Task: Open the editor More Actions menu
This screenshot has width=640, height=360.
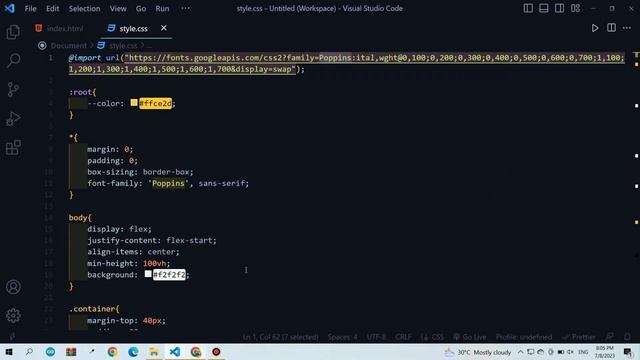Action: point(627,28)
